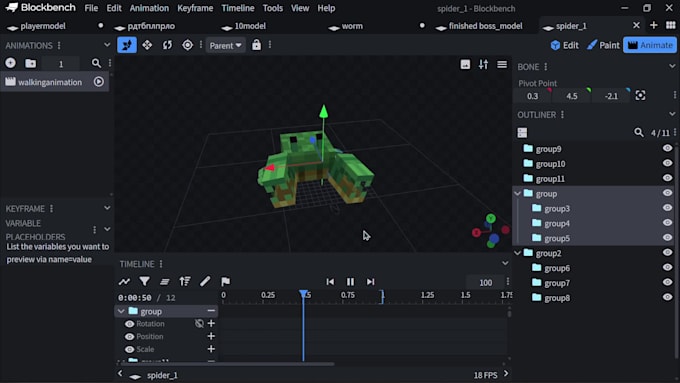Image resolution: width=680 pixels, height=383 pixels.
Task: Select the Rotate tool
Action: pos(167,45)
